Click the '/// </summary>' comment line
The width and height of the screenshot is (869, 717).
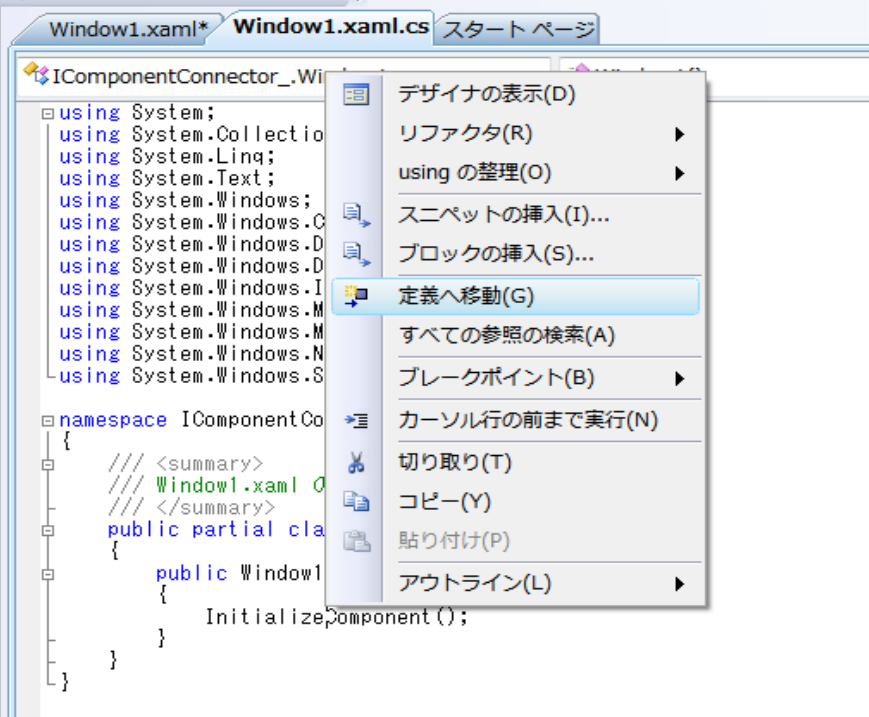click(191, 507)
